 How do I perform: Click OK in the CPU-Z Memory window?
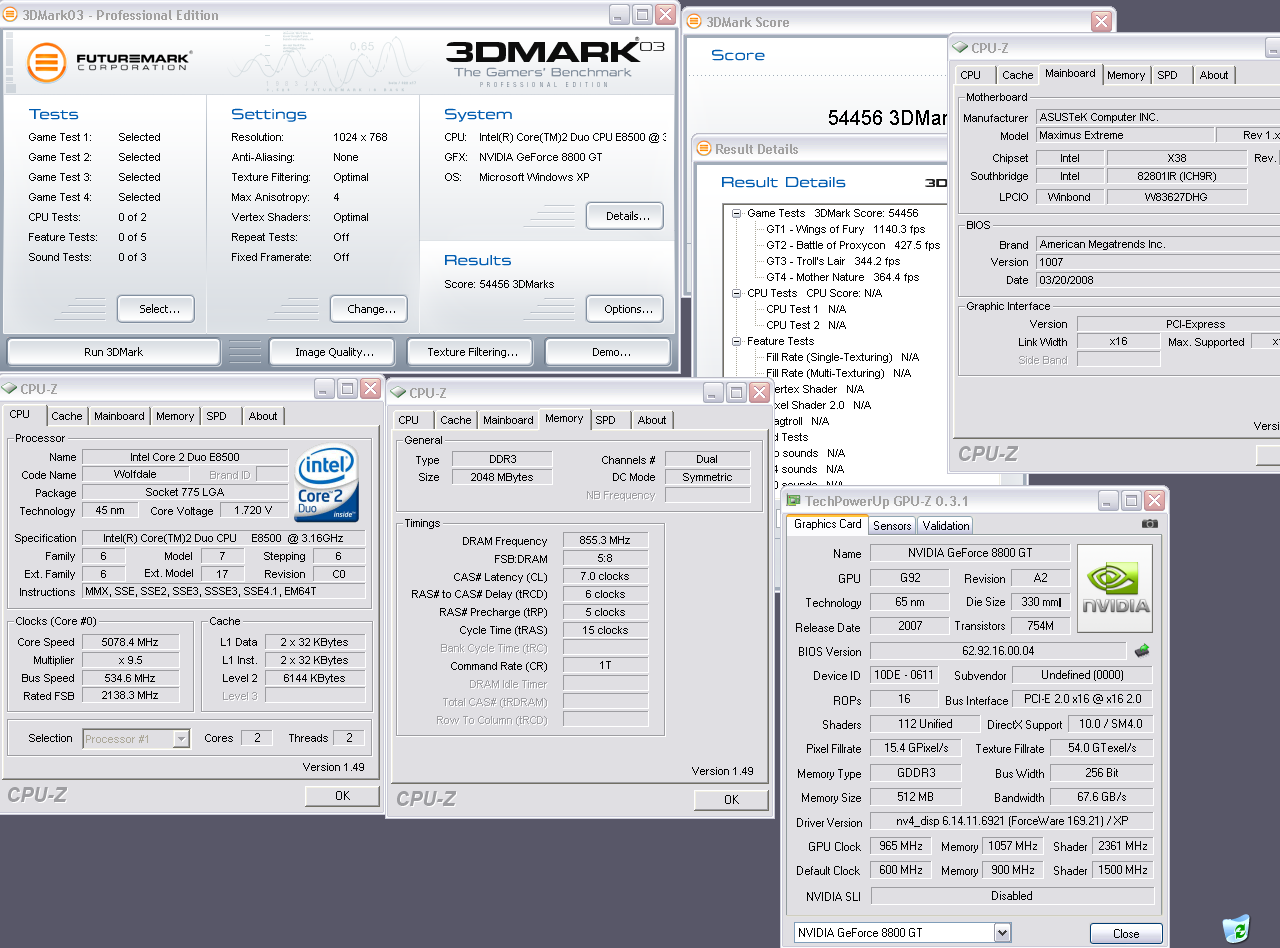[731, 799]
